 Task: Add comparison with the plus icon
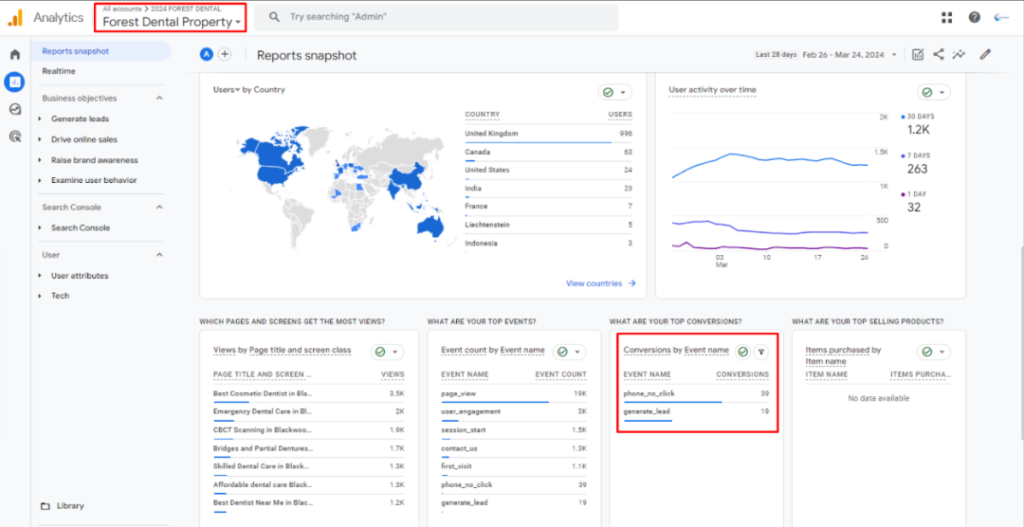(225, 54)
